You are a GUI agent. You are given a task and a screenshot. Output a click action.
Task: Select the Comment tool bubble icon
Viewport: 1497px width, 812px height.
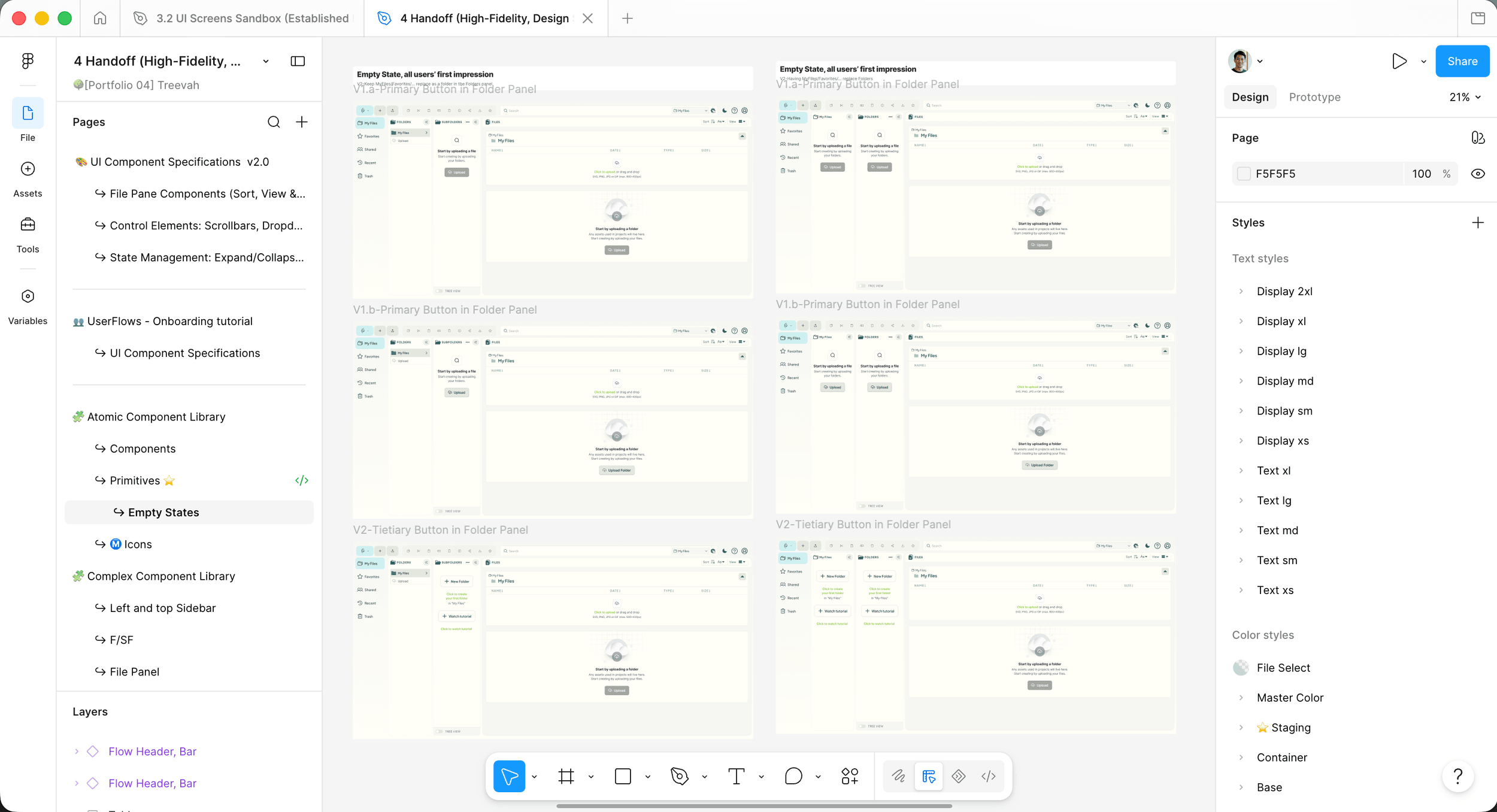793,776
